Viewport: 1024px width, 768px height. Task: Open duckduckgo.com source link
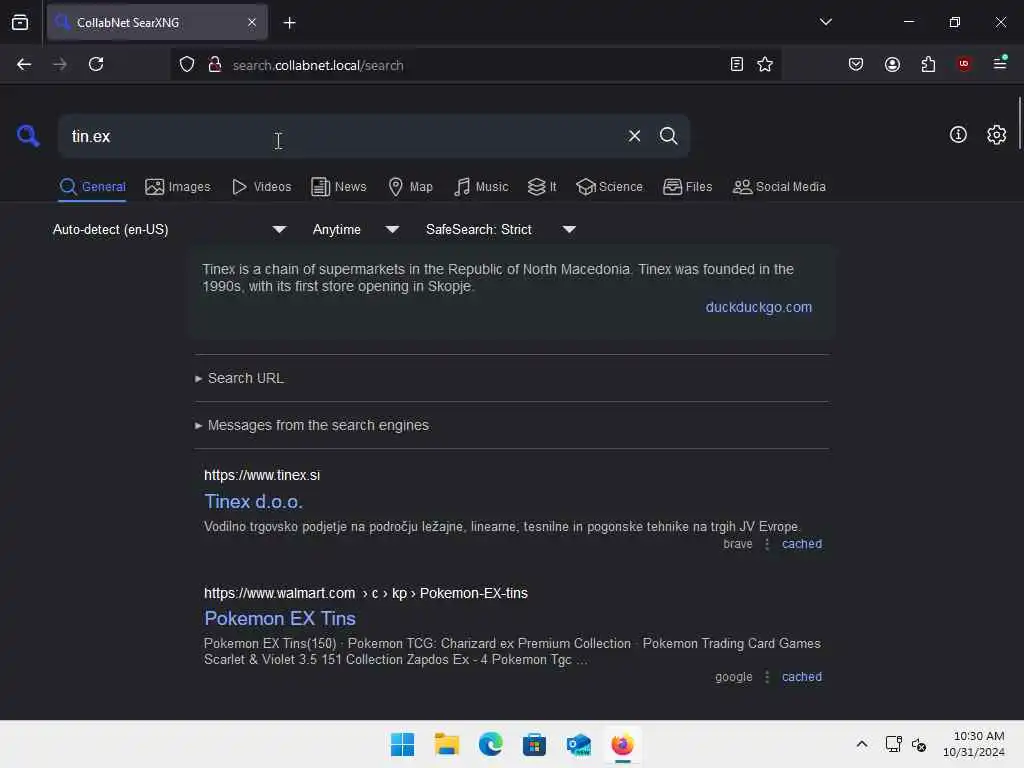(758, 307)
